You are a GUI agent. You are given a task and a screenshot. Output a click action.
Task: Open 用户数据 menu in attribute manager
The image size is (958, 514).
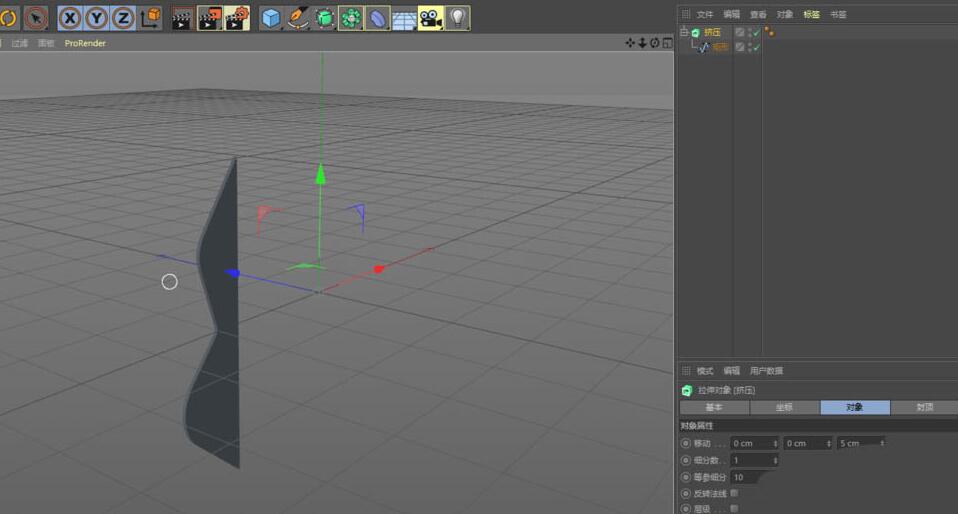point(766,371)
